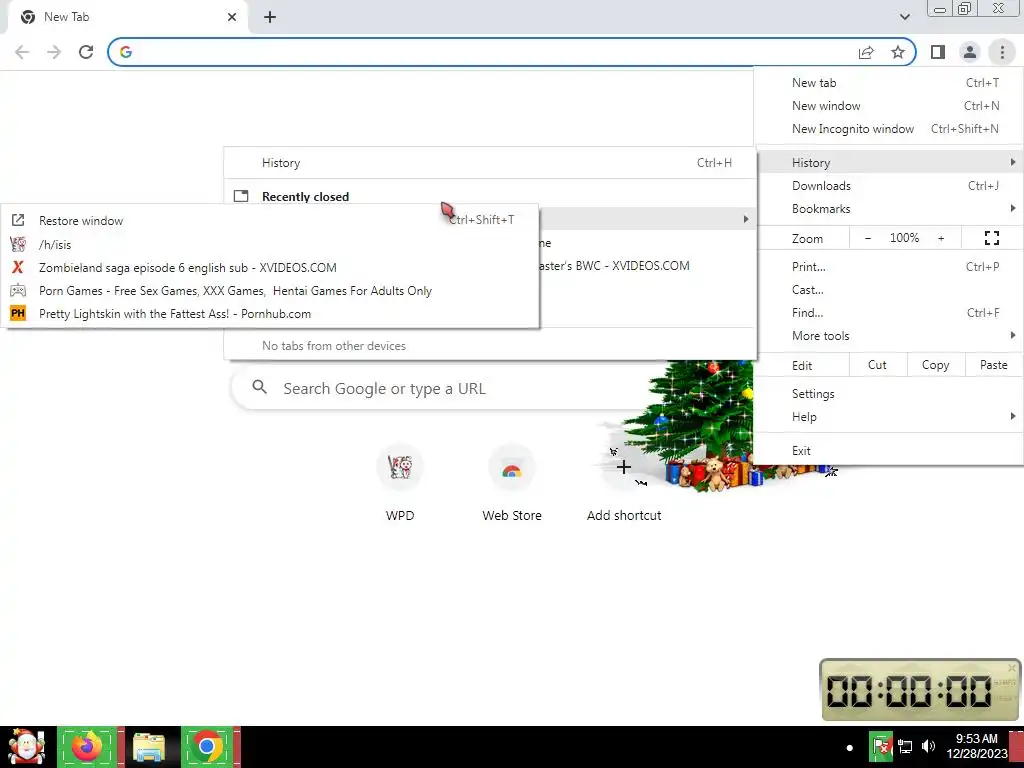Click Exit in the Chrome menu
This screenshot has height=768, width=1024.
pyautogui.click(x=888, y=451)
